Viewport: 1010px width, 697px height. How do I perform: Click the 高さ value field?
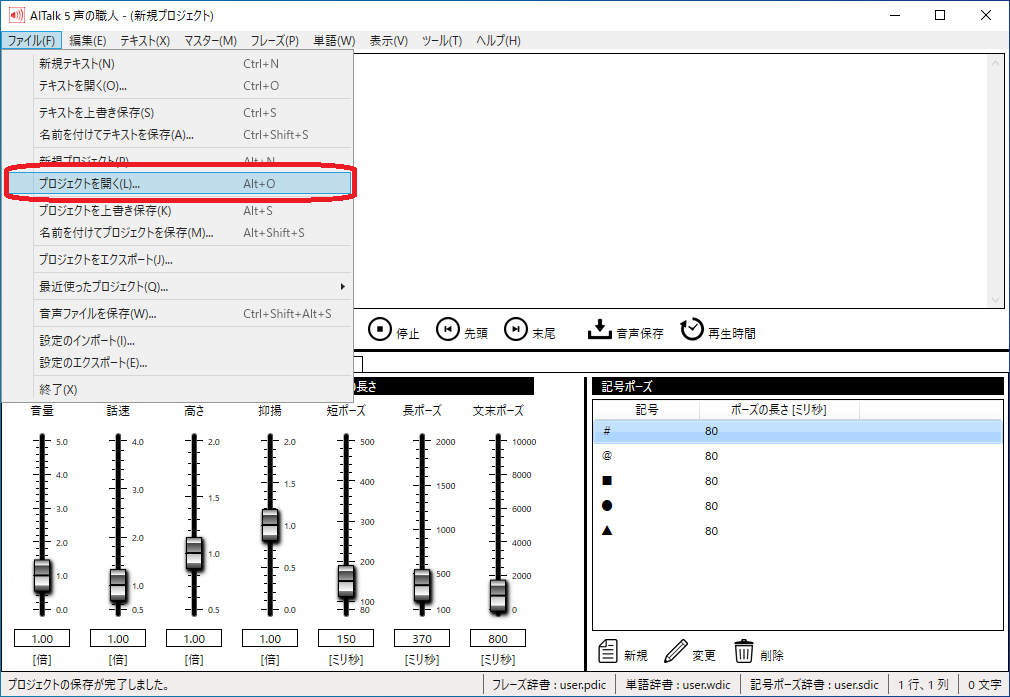194,638
